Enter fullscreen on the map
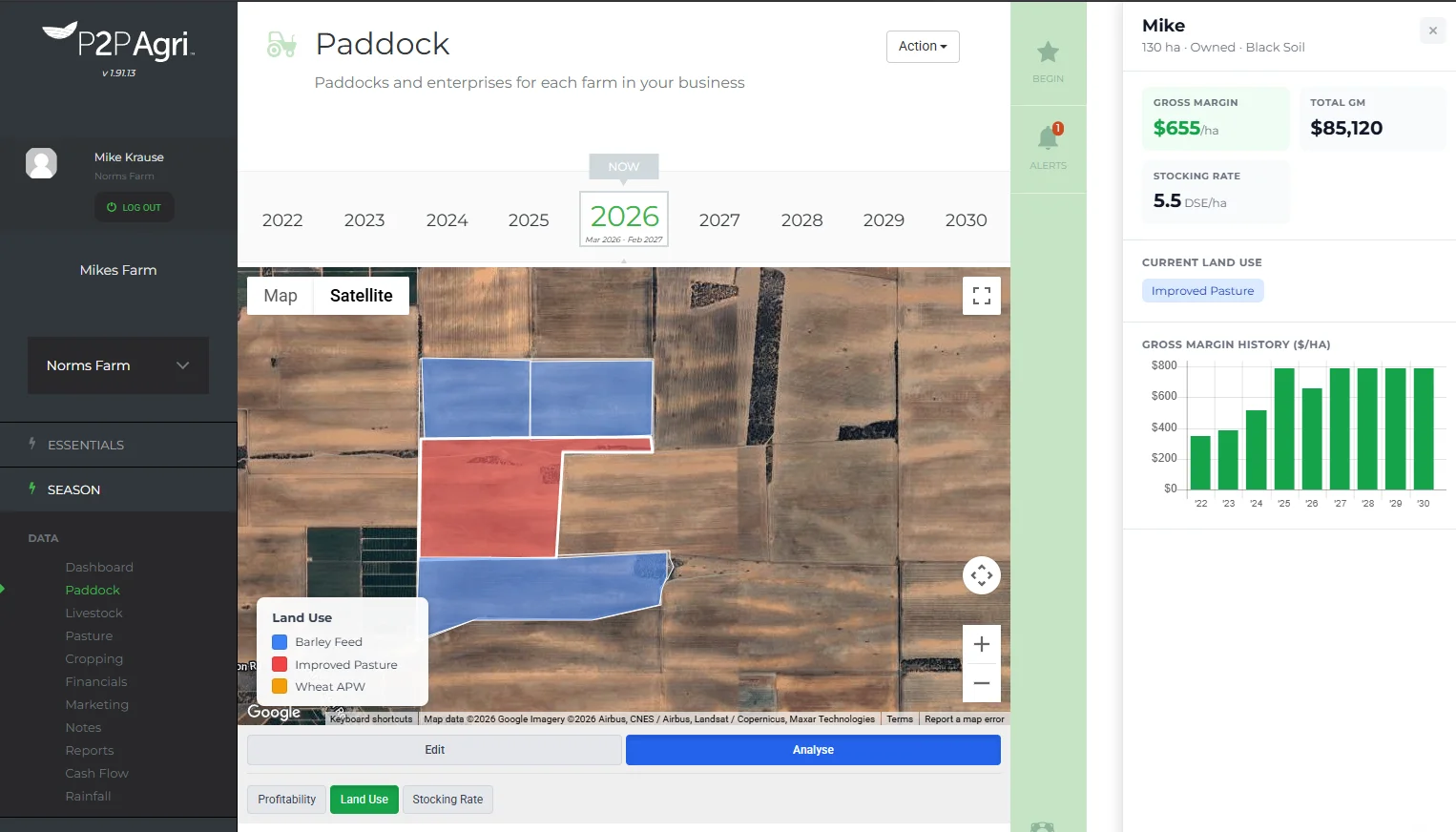Viewport: 1456px width, 832px height. point(982,296)
